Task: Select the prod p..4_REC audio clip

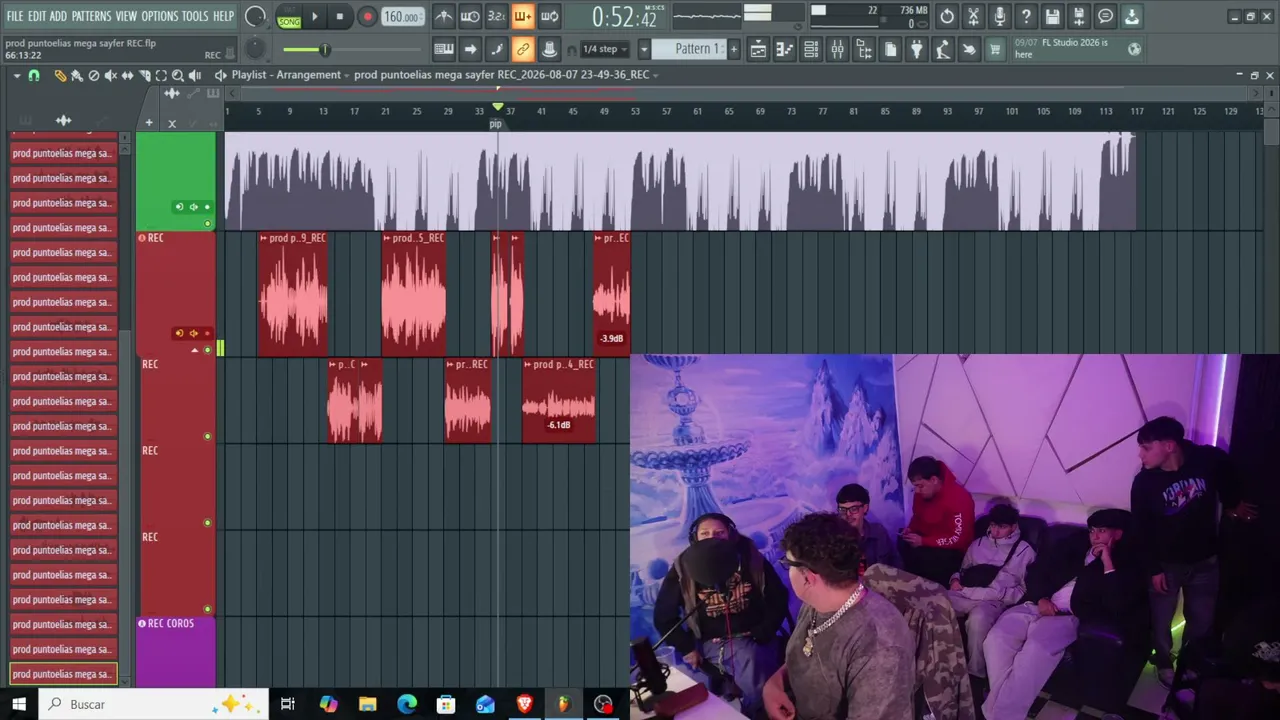Action: click(559, 400)
